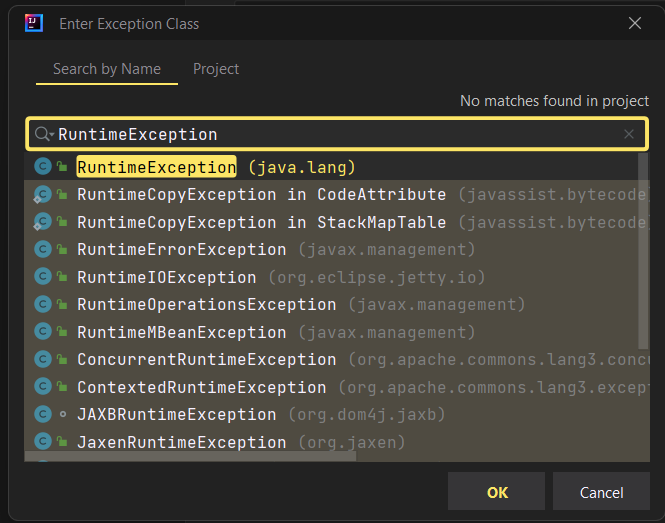Viewport: 665px width, 523px height.
Task: Click class icon of ConcurrentRuntimeException
Action: click(43, 359)
